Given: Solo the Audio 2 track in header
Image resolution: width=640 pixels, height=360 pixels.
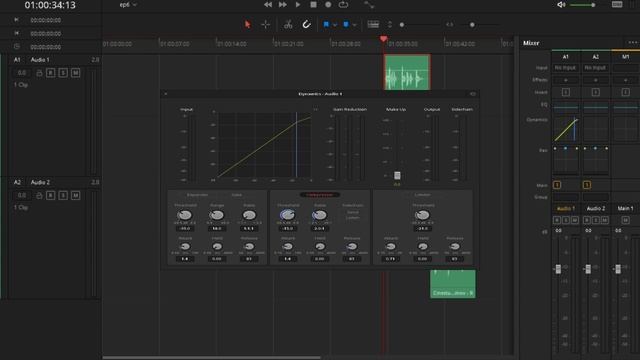Looking at the screenshot, I should point(63,196).
